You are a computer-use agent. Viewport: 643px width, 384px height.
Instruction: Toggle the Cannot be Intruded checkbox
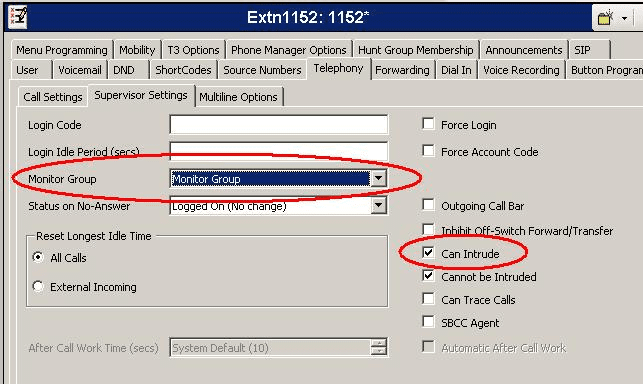(428, 276)
